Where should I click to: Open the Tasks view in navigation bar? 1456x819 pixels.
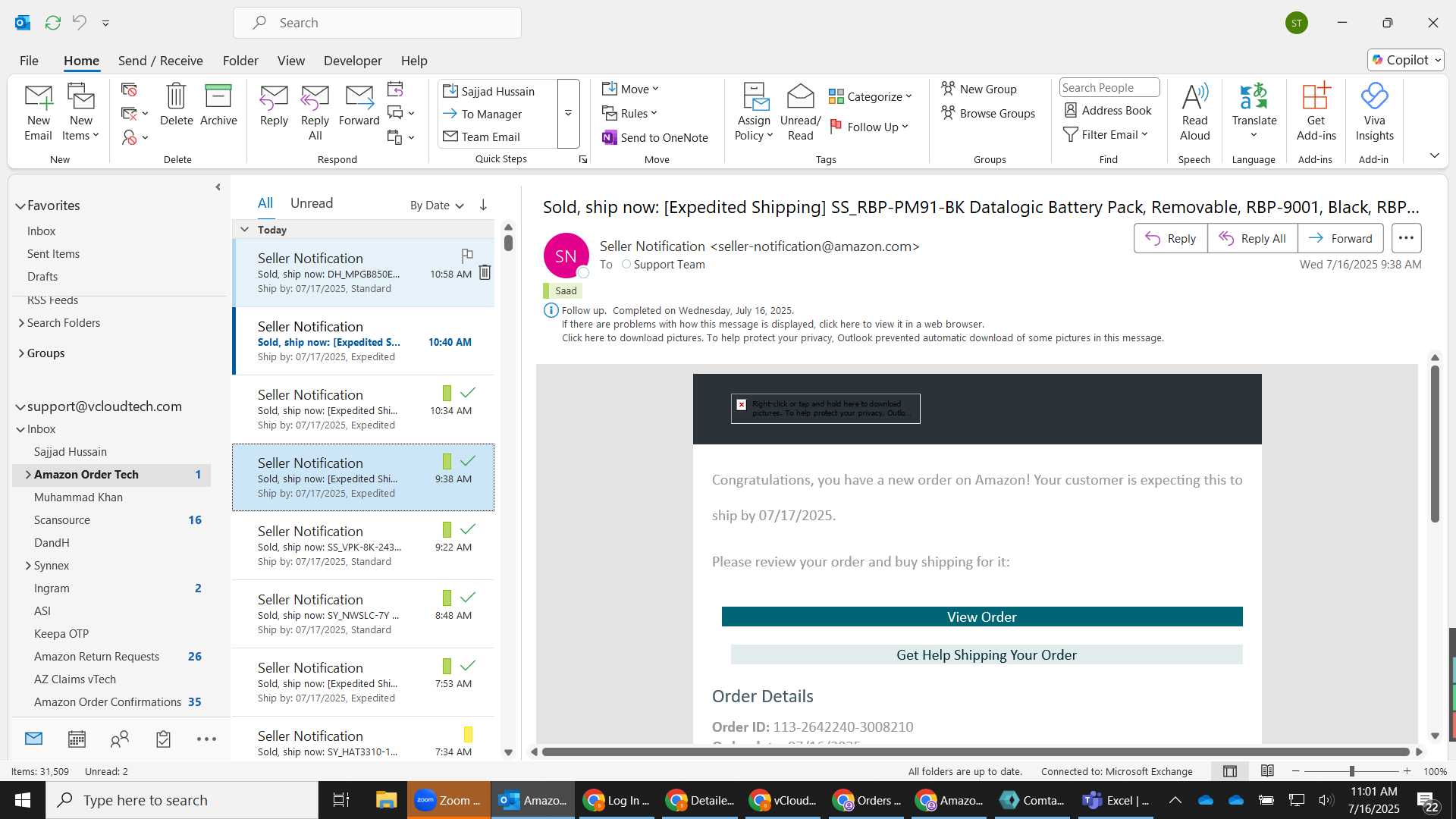coord(163,739)
